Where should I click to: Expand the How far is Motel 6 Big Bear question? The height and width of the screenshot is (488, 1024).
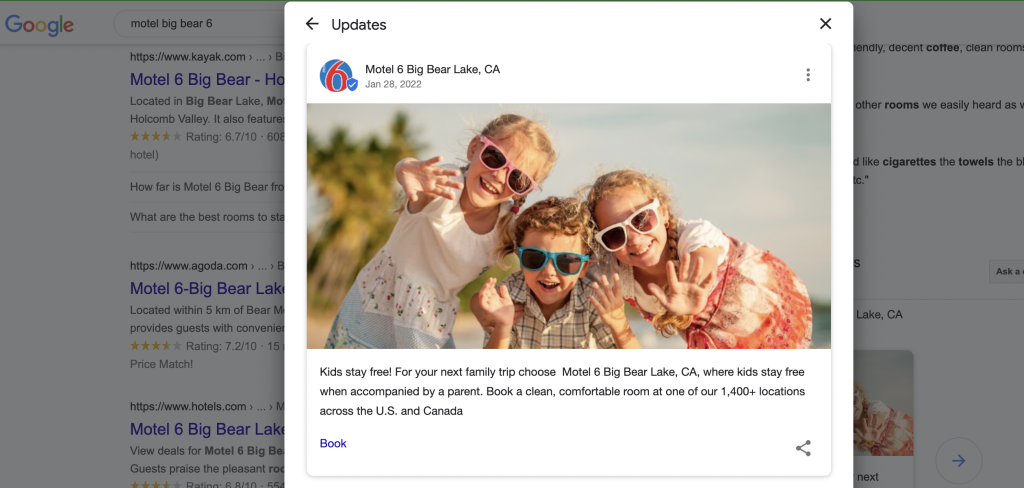tap(207, 187)
